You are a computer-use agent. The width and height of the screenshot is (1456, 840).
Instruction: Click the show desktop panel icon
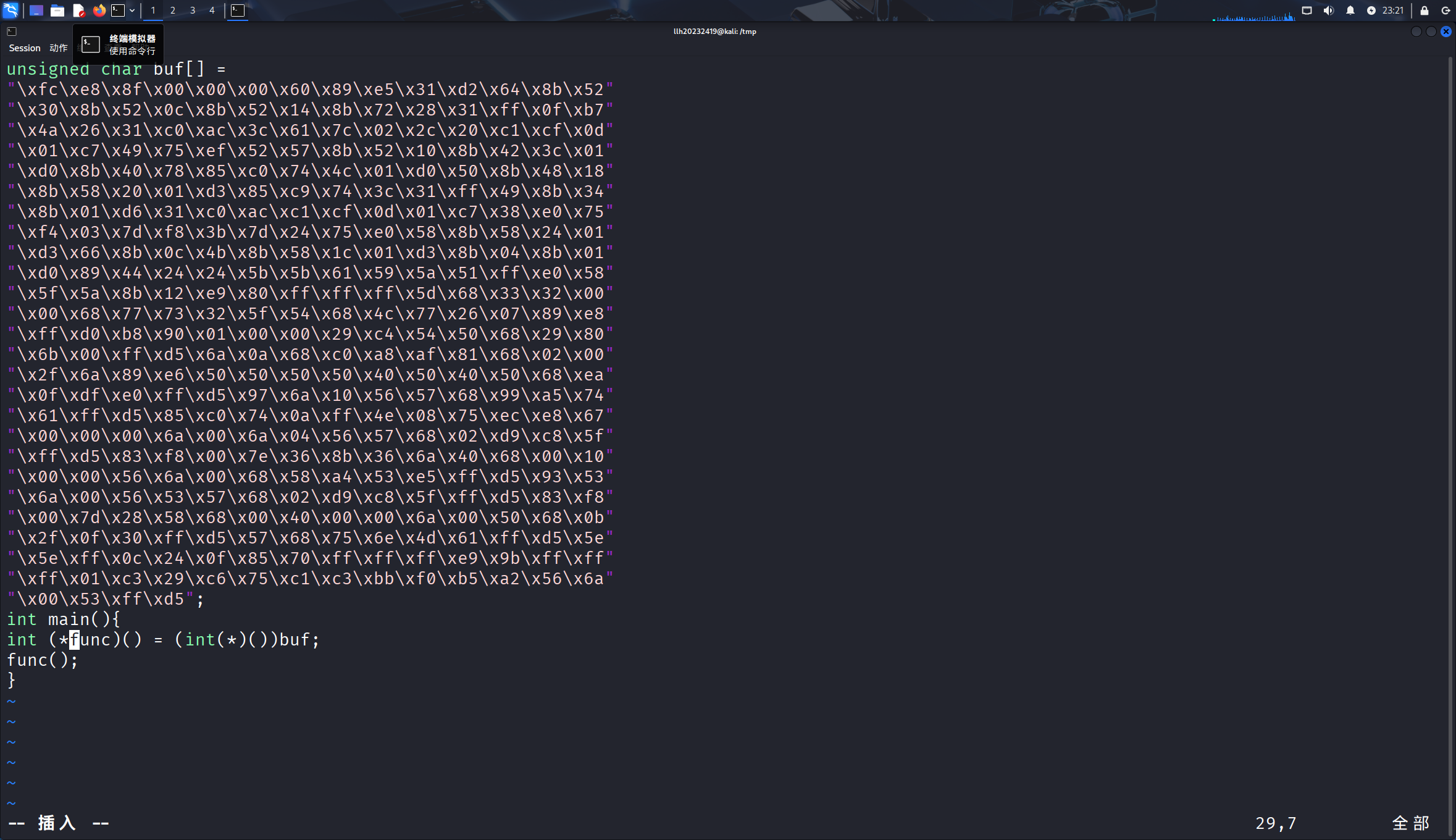[x=36, y=10]
